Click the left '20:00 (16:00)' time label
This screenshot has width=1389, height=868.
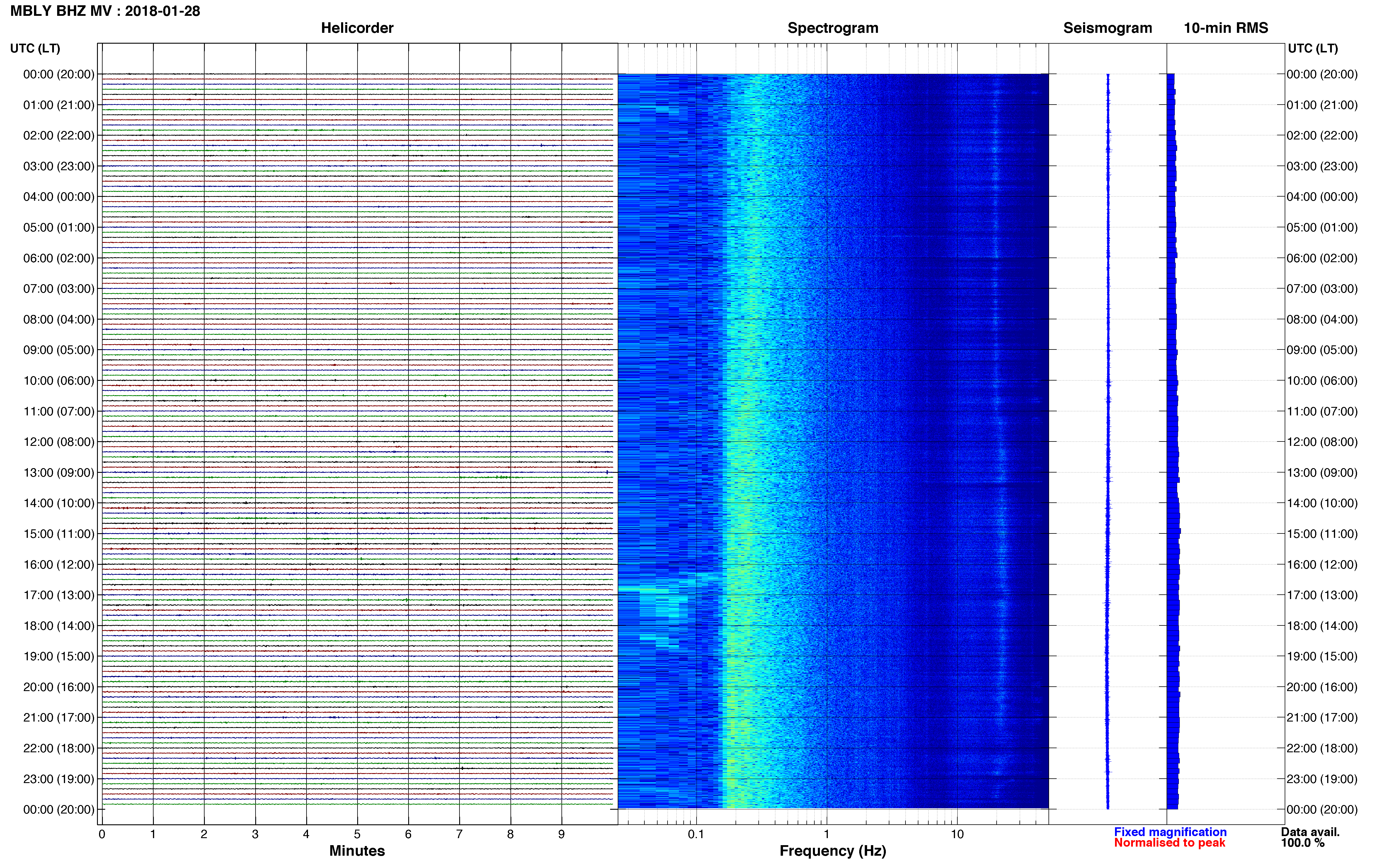click(x=59, y=687)
